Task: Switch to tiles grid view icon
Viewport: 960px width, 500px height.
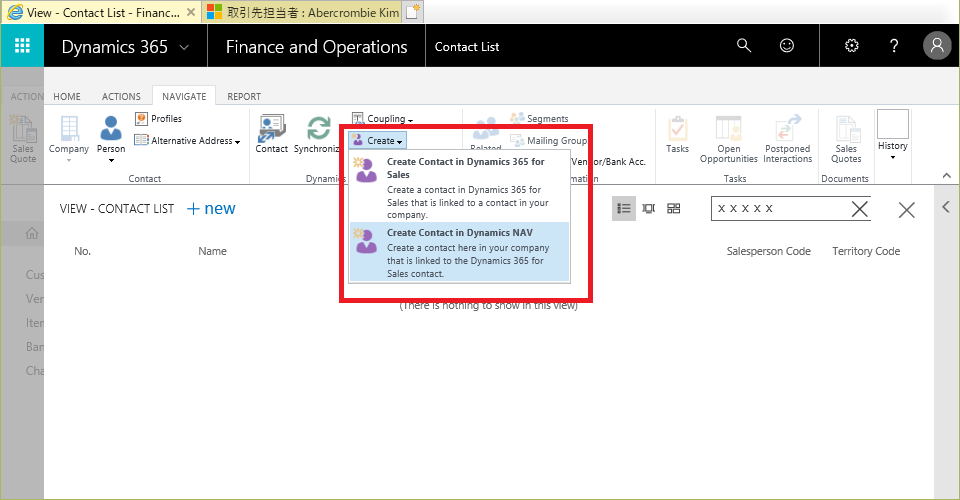Action: click(x=673, y=209)
